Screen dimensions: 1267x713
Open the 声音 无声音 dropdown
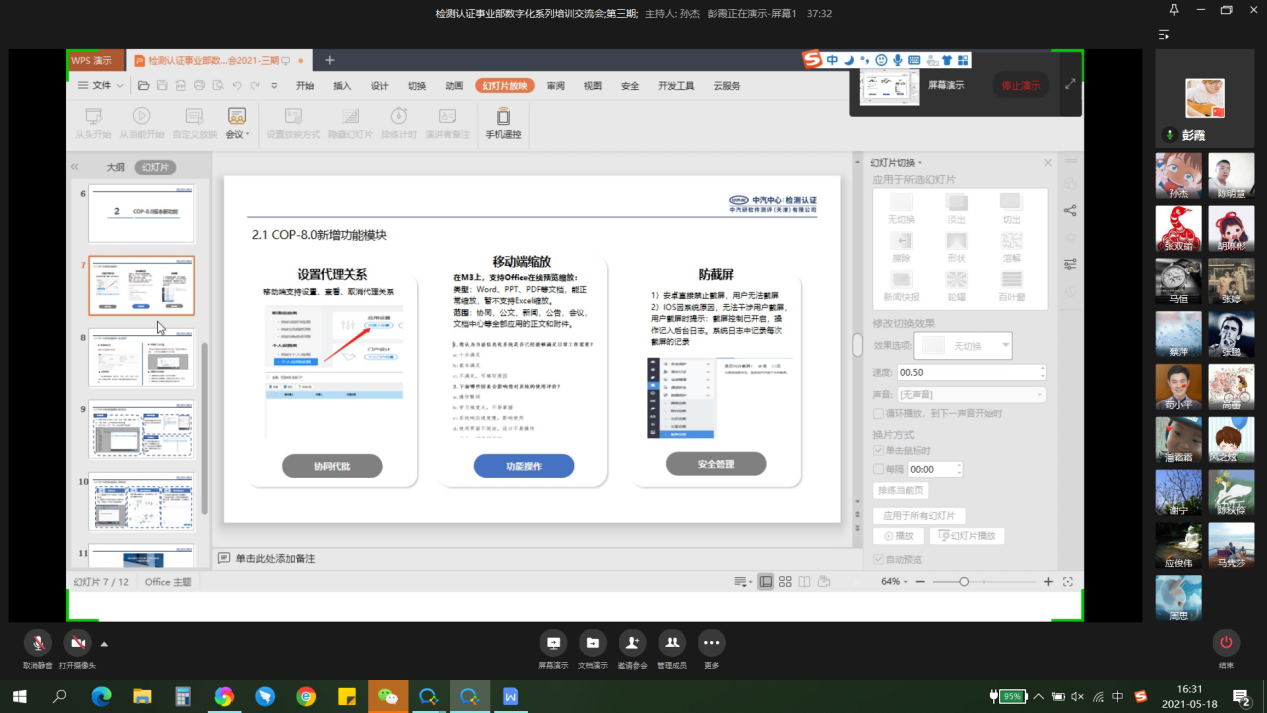(971, 395)
